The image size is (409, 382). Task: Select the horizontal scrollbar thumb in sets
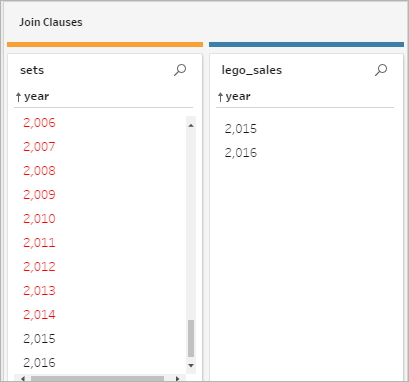[97, 379]
